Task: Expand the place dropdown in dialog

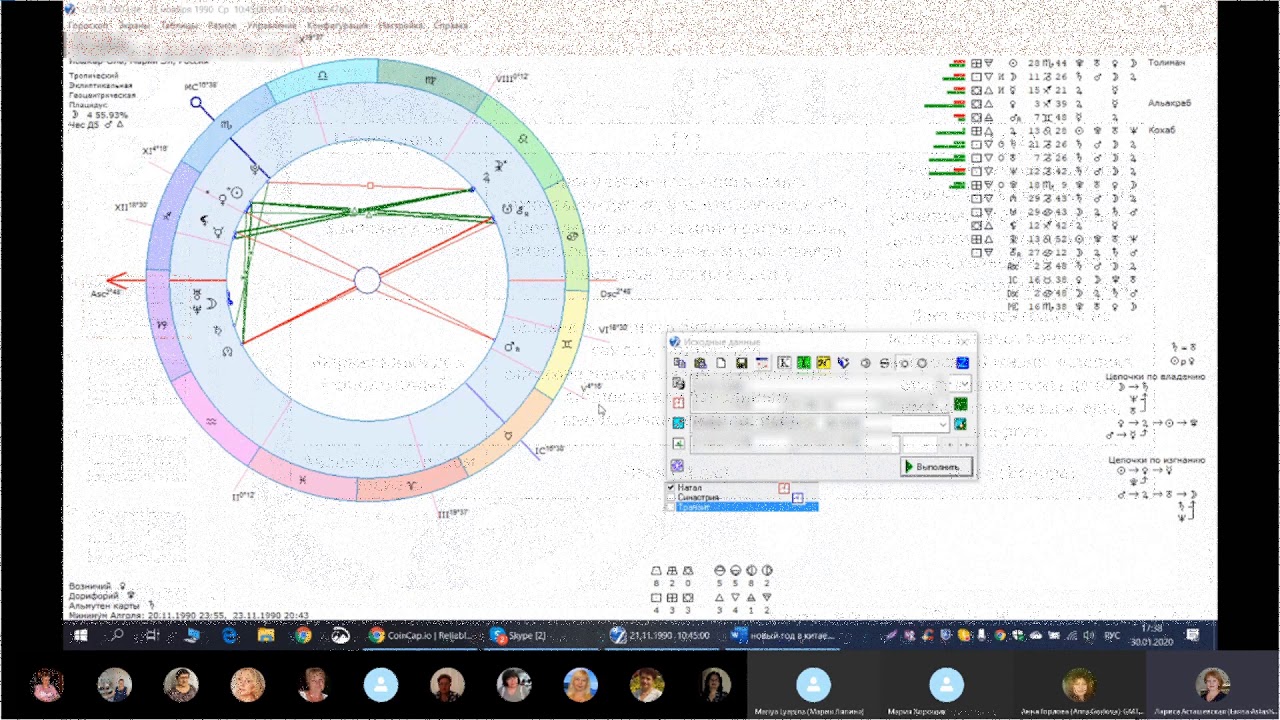Action: 943,424
